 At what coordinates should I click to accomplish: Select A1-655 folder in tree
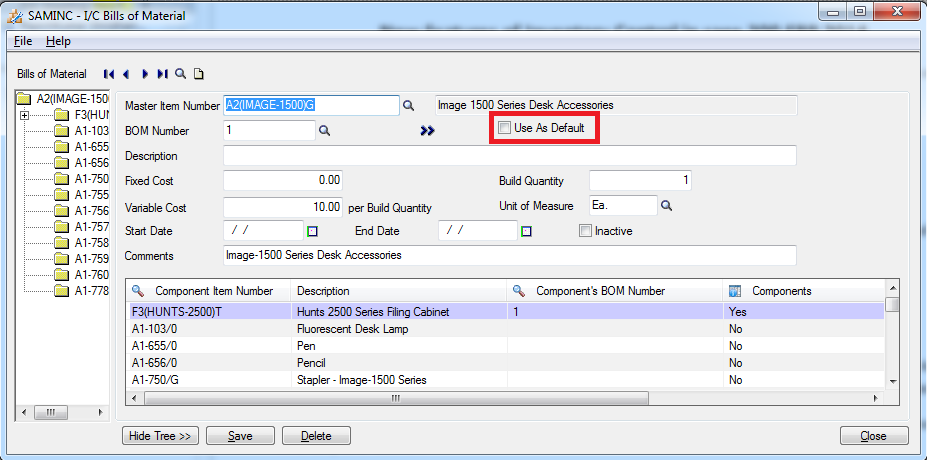81,147
